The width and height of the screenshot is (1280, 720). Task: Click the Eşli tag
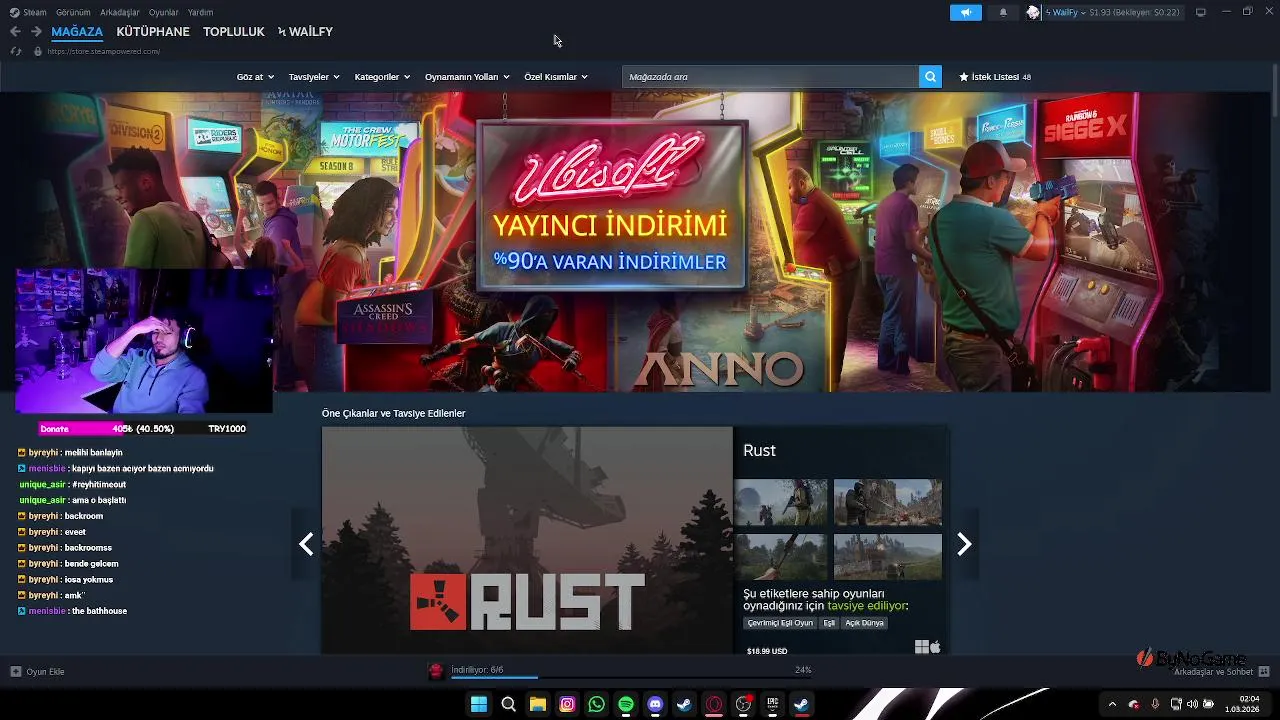(x=829, y=623)
